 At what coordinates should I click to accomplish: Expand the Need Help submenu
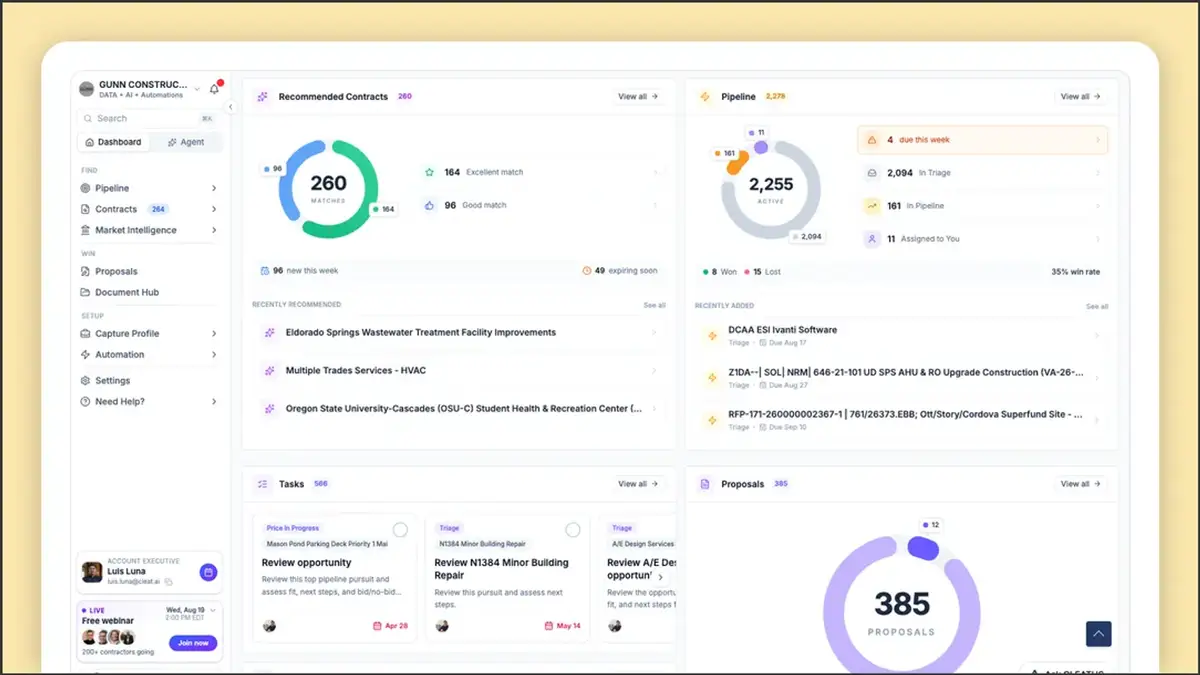(214, 401)
